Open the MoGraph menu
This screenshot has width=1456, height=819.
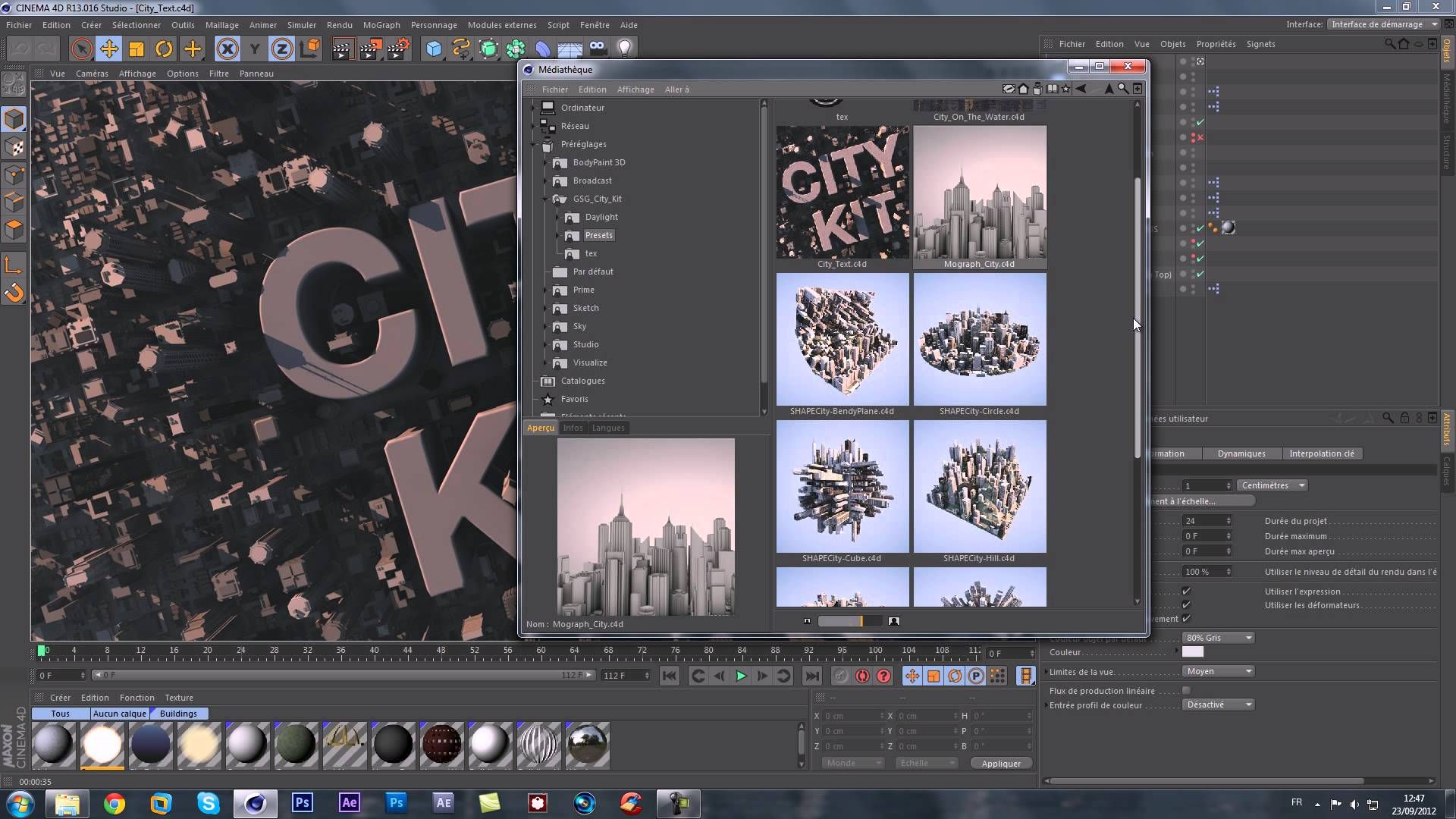[x=381, y=25]
